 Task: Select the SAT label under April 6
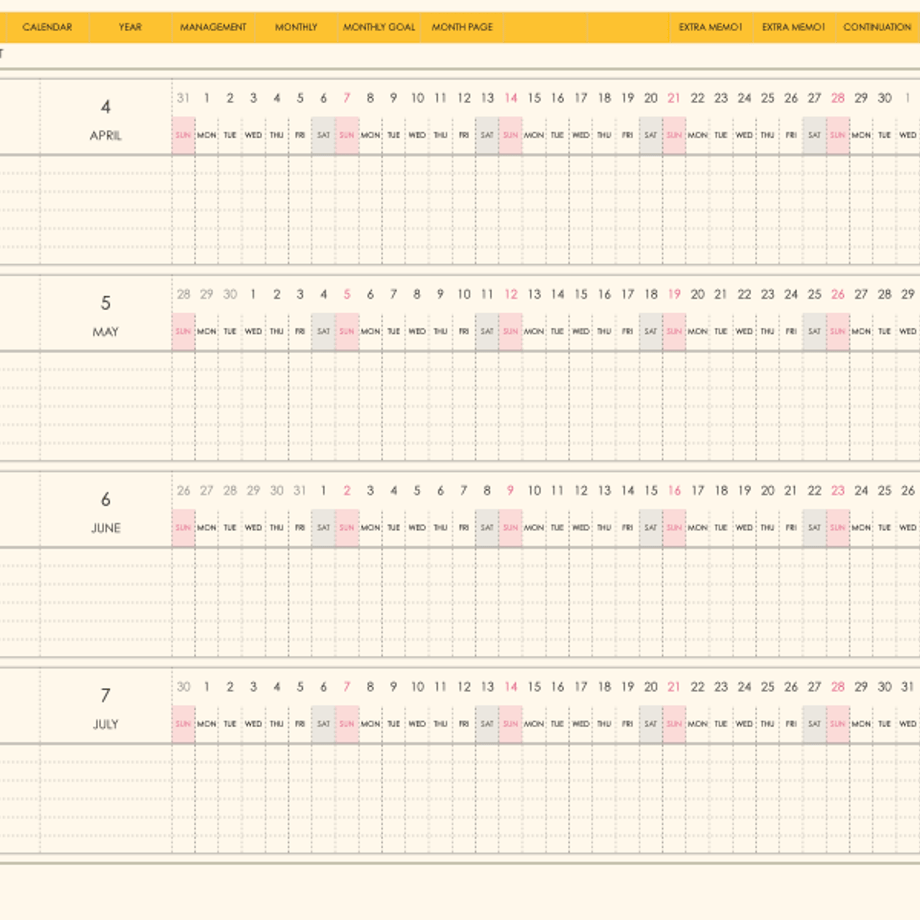(323, 135)
